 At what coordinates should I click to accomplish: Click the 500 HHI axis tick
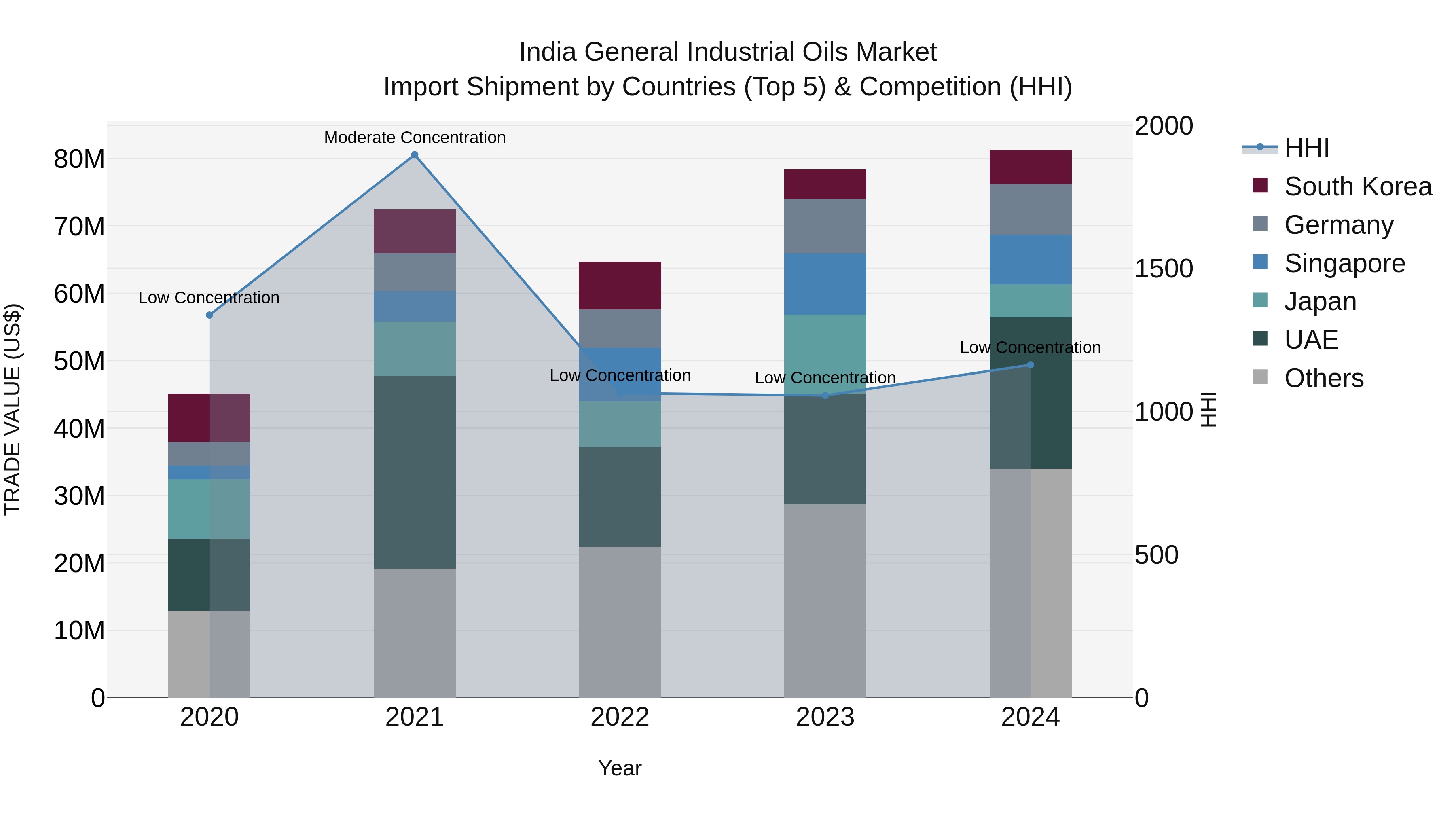point(1156,555)
